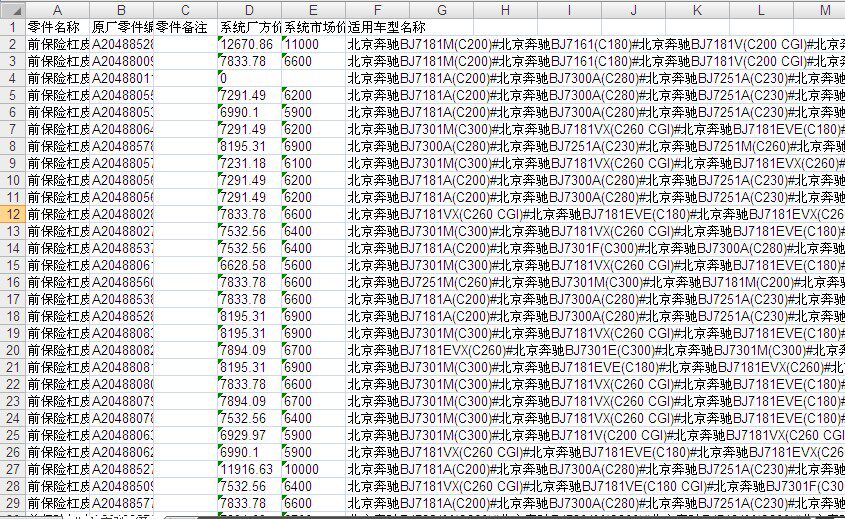Select row 8 text starting 北京奔驰BJ7300A(C280)
The height and width of the screenshot is (519, 845).
pyautogui.click(x=596, y=146)
